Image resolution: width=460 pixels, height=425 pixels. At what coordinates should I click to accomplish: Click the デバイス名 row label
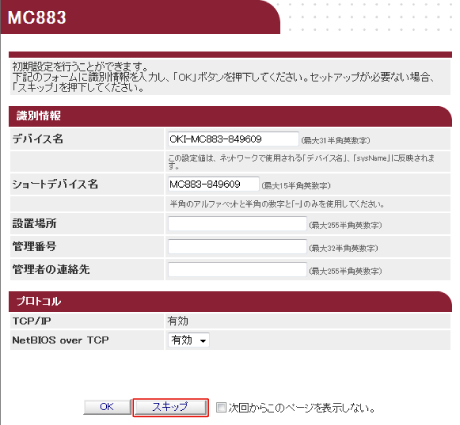pyautogui.click(x=38, y=139)
